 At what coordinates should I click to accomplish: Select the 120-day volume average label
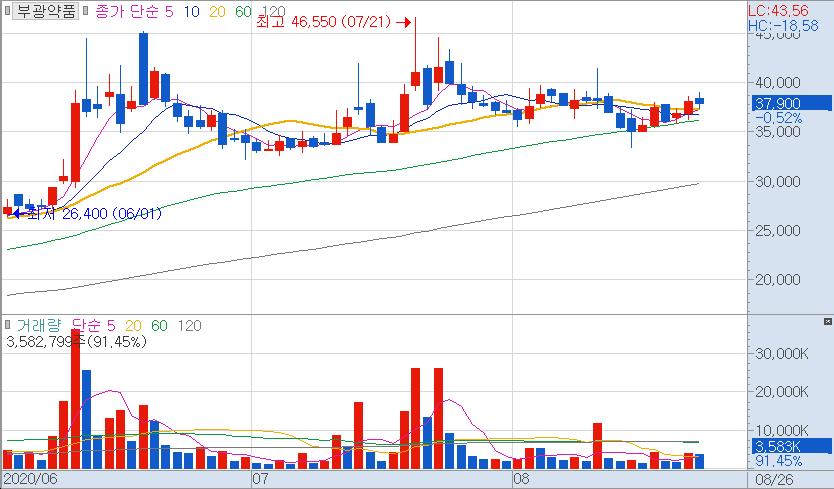[x=189, y=325]
